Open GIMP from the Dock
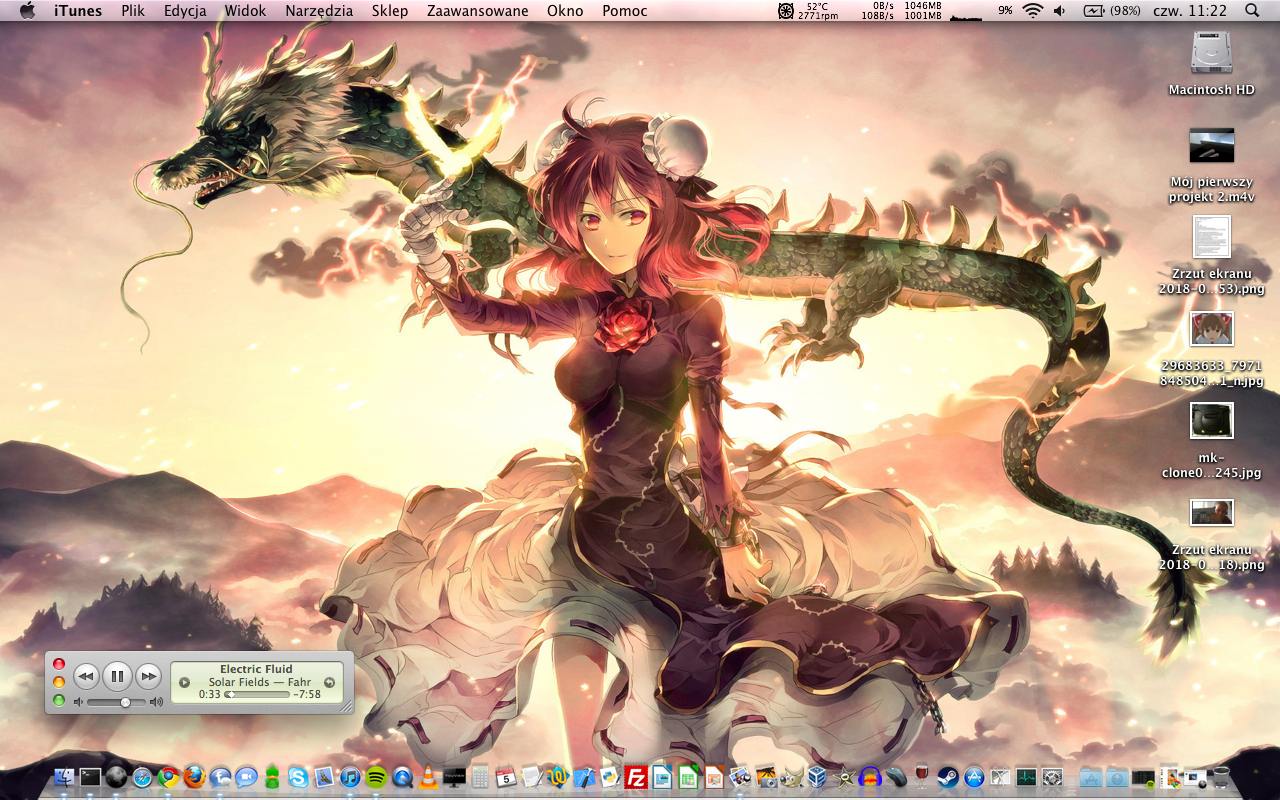Image resolution: width=1280 pixels, height=800 pixels. (x=792, y=777)
